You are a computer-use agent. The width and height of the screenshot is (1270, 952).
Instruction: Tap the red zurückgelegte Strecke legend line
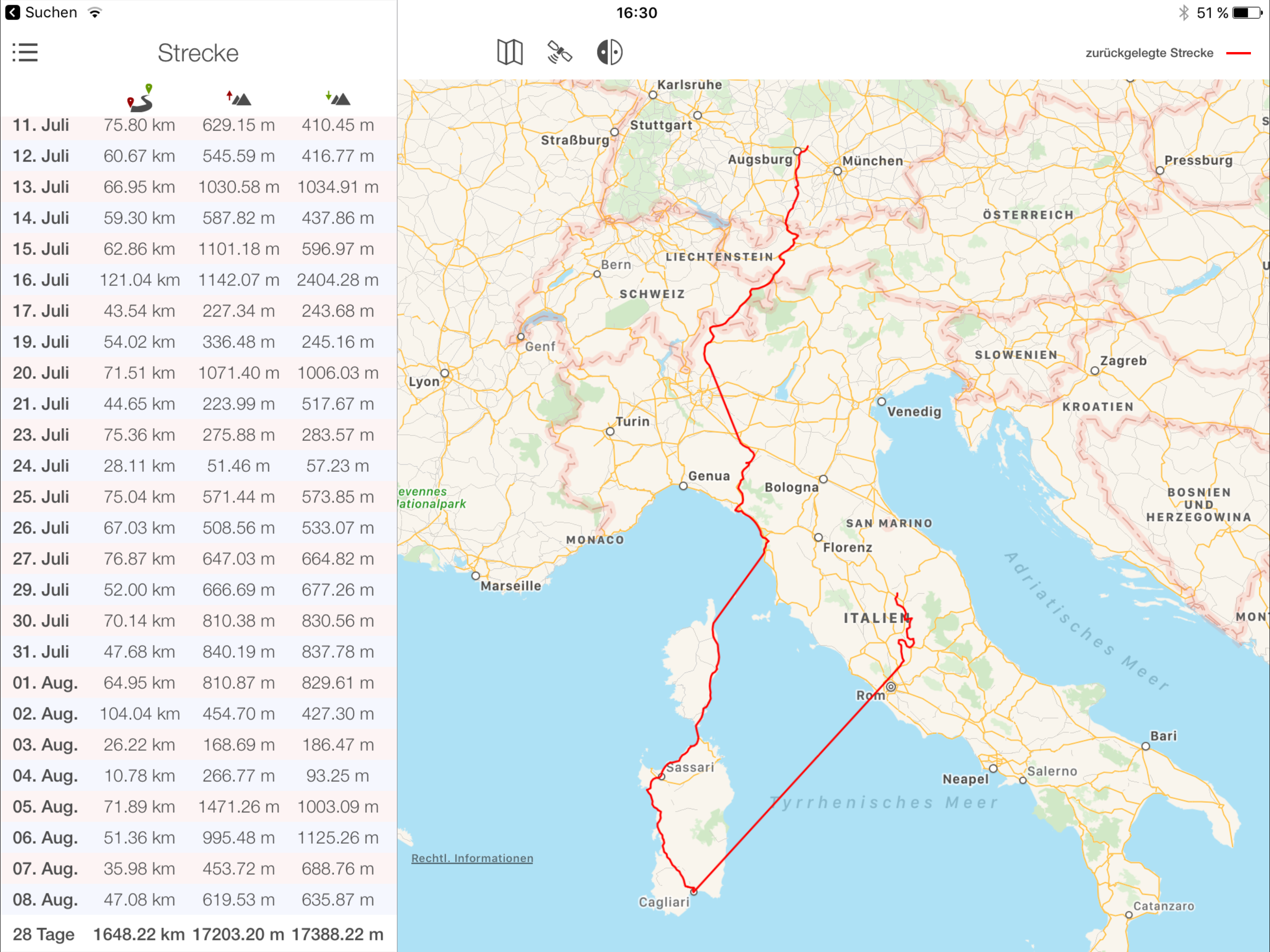[1238, 53]
